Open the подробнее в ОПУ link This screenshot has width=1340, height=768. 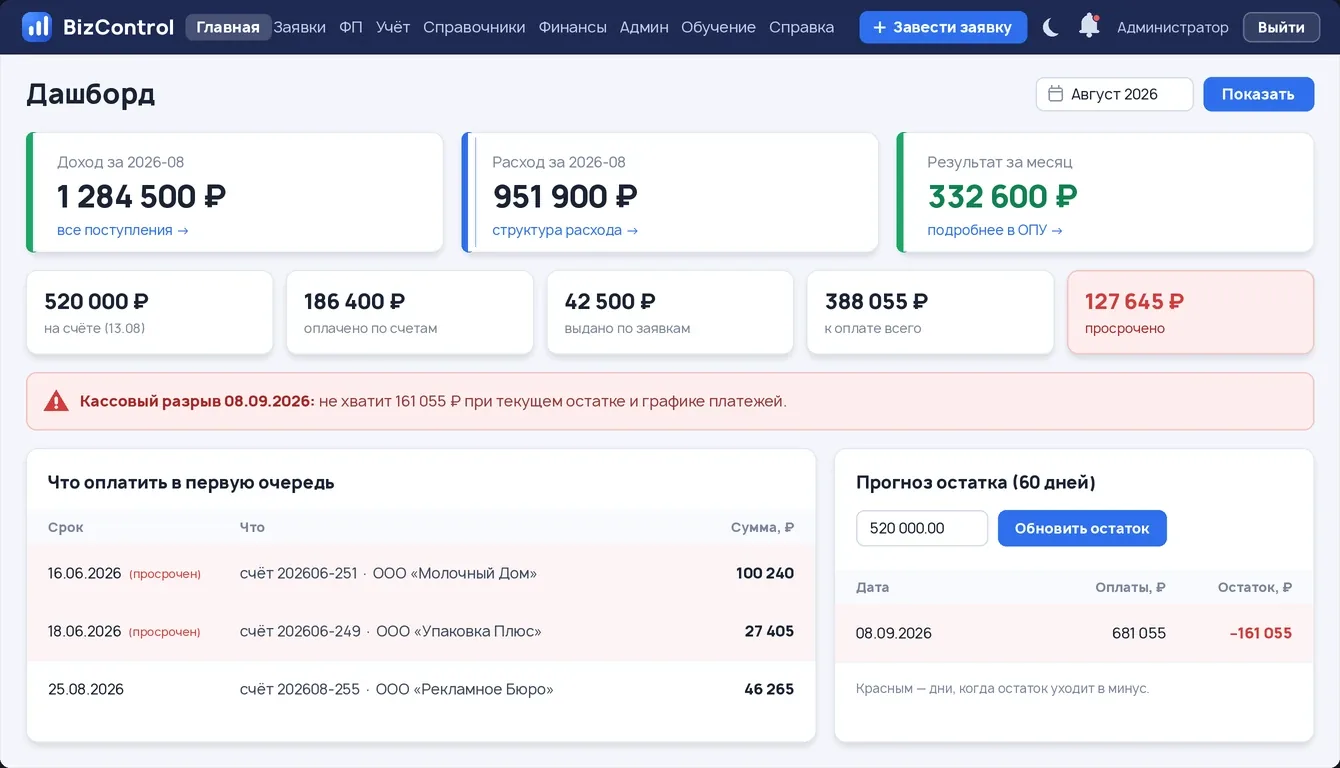(x=995, y=230)
